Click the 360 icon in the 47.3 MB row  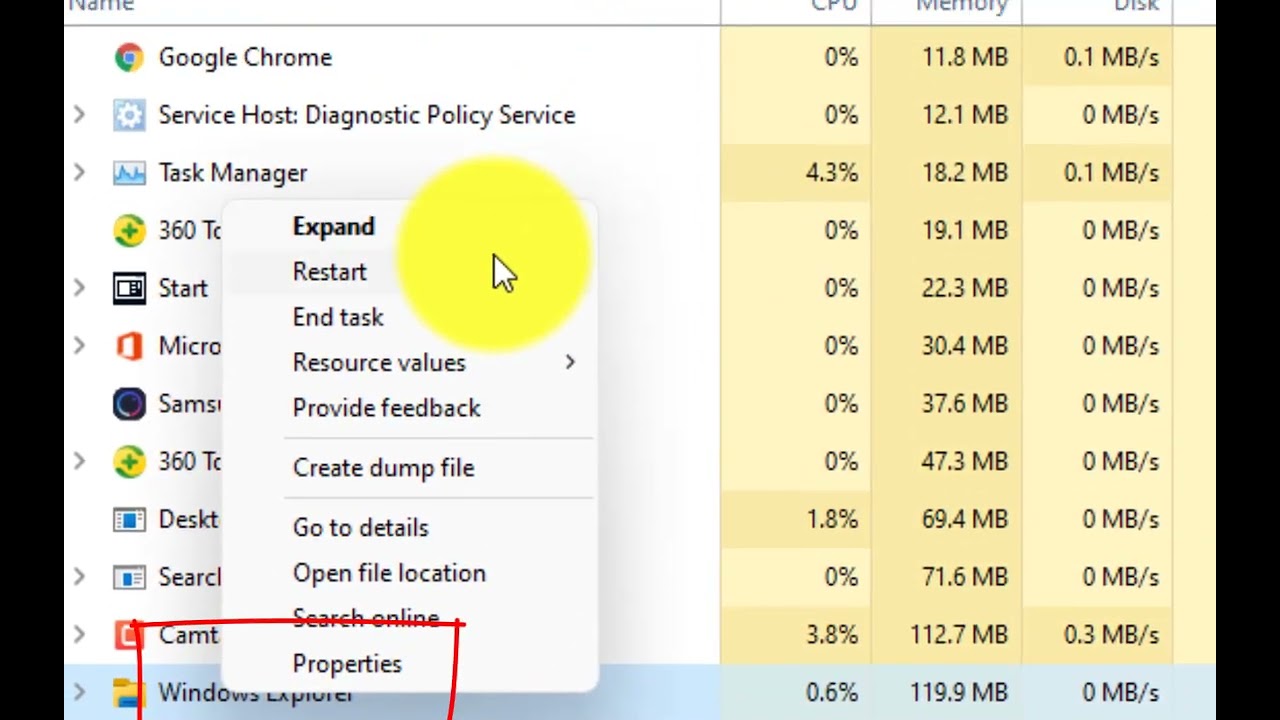click(x=129, y=462)
